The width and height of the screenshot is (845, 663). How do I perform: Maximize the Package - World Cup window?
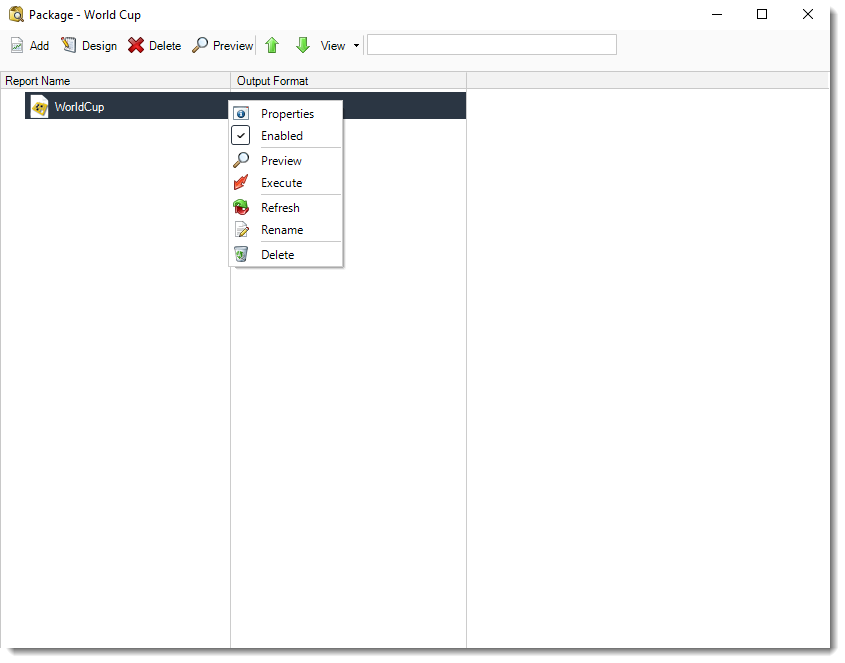tap(762, 15)
